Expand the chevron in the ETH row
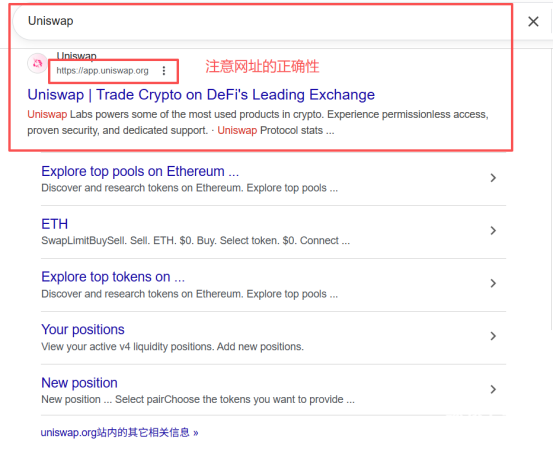The image size is (554, 449). 493,231
